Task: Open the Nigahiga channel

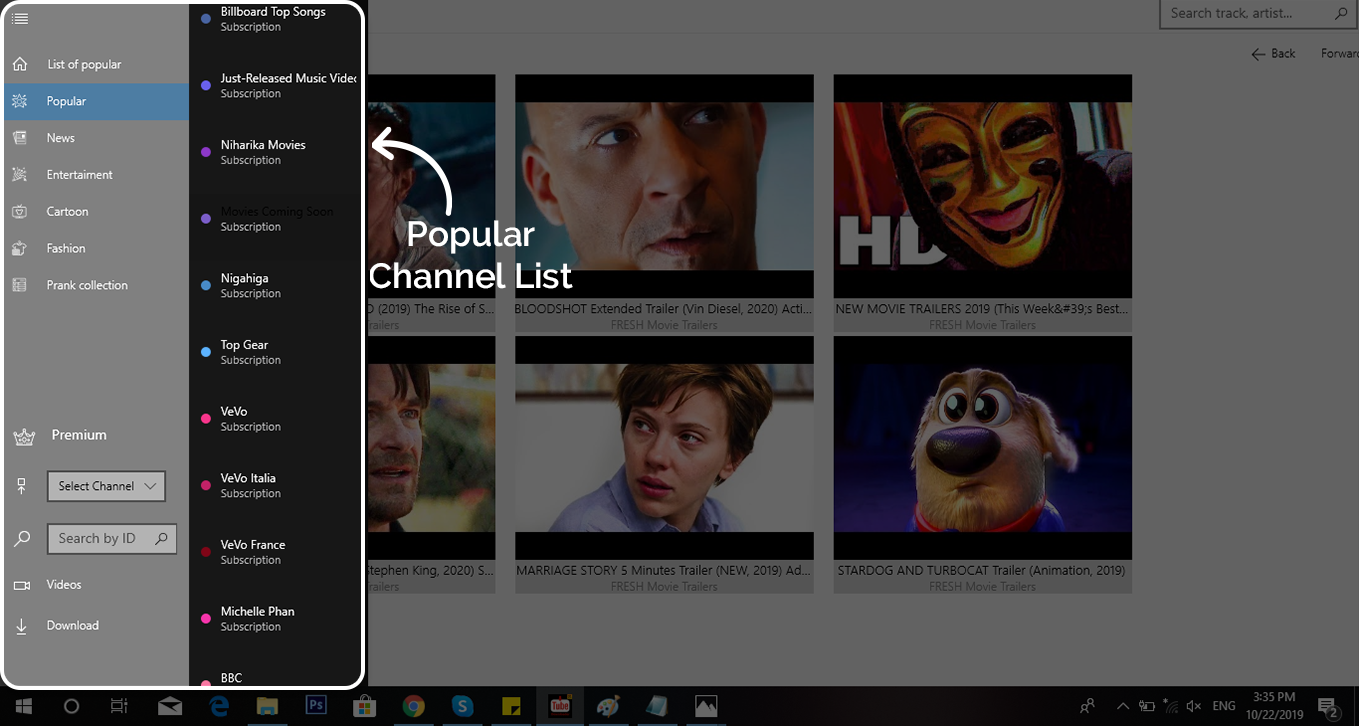Action: click(x=275, y=286)
